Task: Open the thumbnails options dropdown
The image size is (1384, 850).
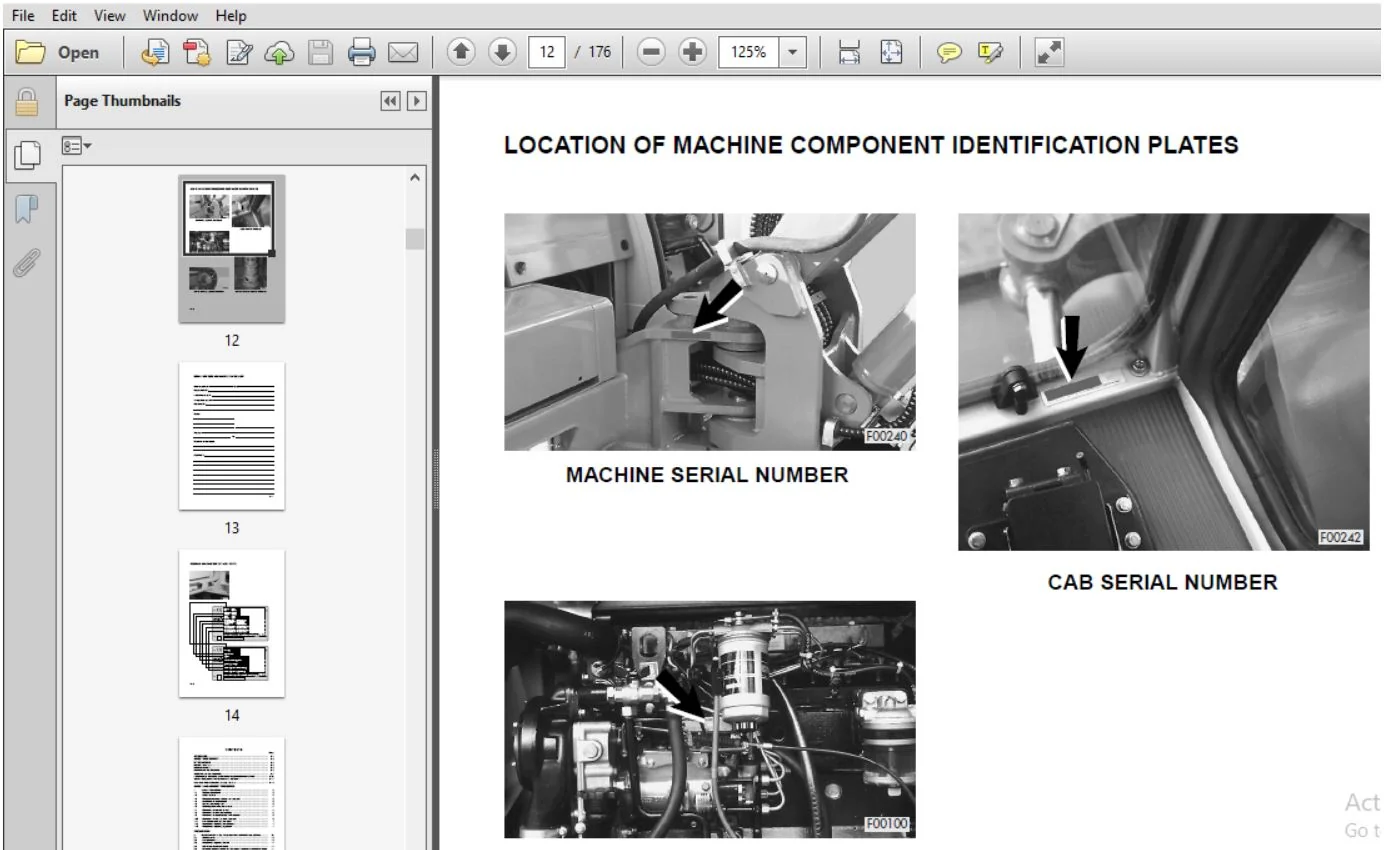Action: pos(77,146)
